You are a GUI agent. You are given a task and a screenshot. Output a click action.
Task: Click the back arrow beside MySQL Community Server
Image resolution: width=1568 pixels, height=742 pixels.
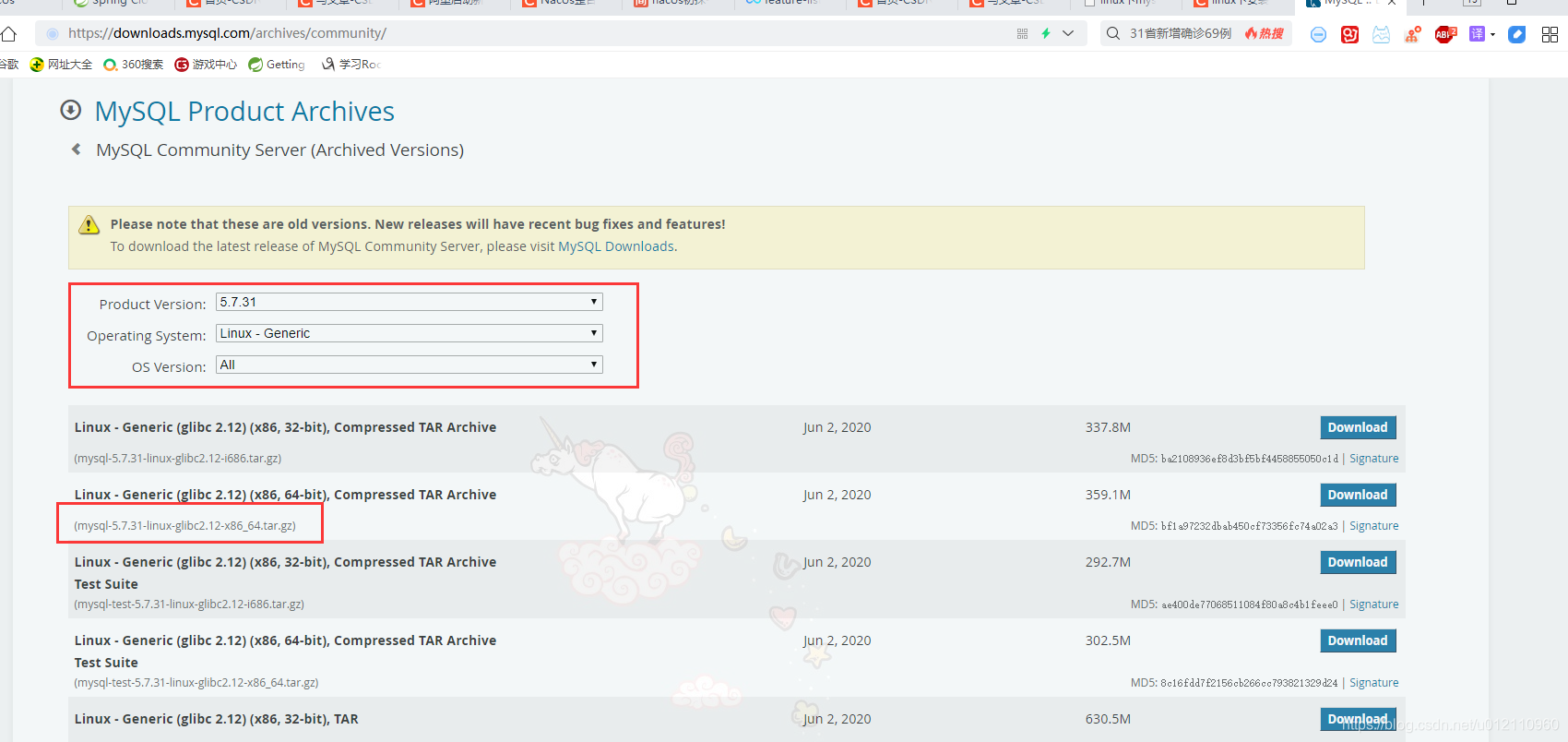pos(77,149)
